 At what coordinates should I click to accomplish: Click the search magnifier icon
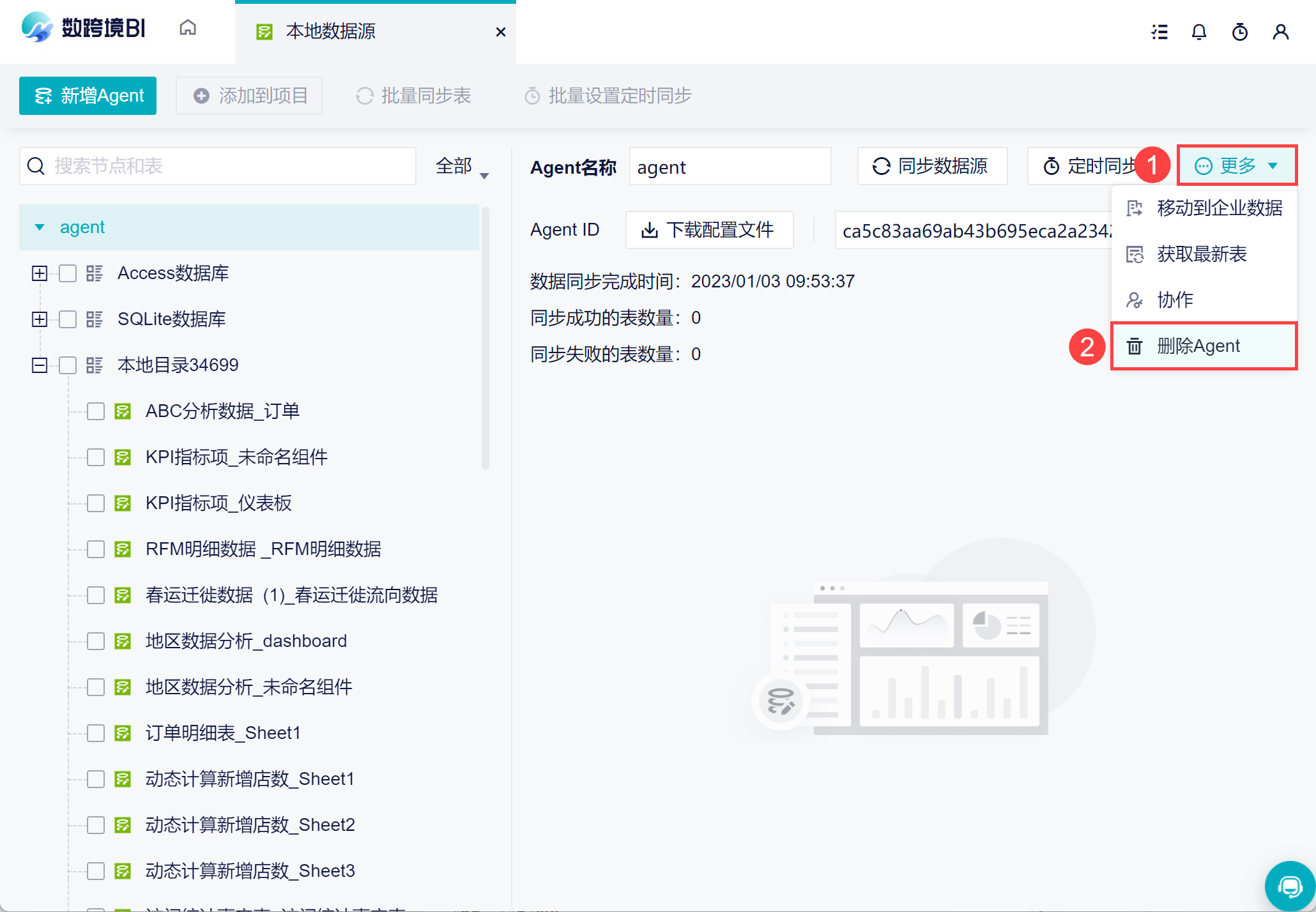(x=36, y=166)
